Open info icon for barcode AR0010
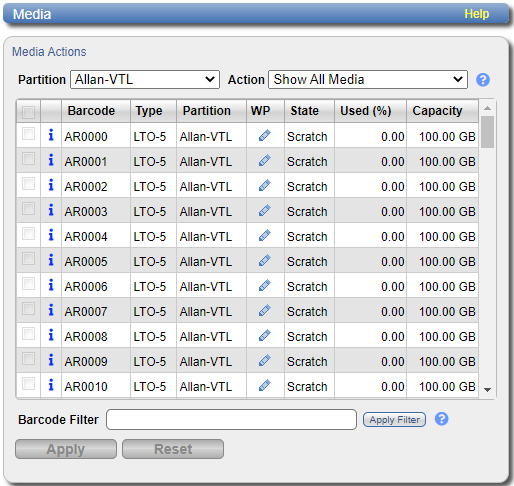 51,385
